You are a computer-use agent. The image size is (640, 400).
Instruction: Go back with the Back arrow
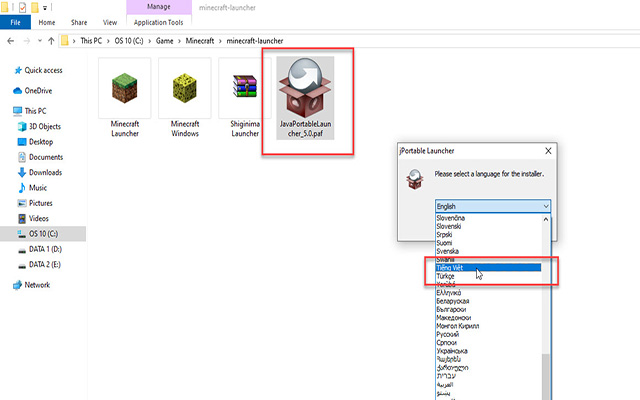click(11, 41)
